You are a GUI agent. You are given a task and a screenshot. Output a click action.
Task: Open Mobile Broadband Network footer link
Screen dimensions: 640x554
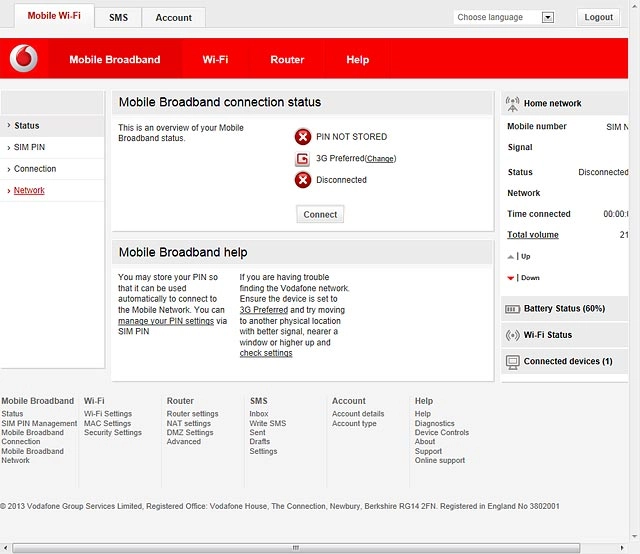pos(32,456)
